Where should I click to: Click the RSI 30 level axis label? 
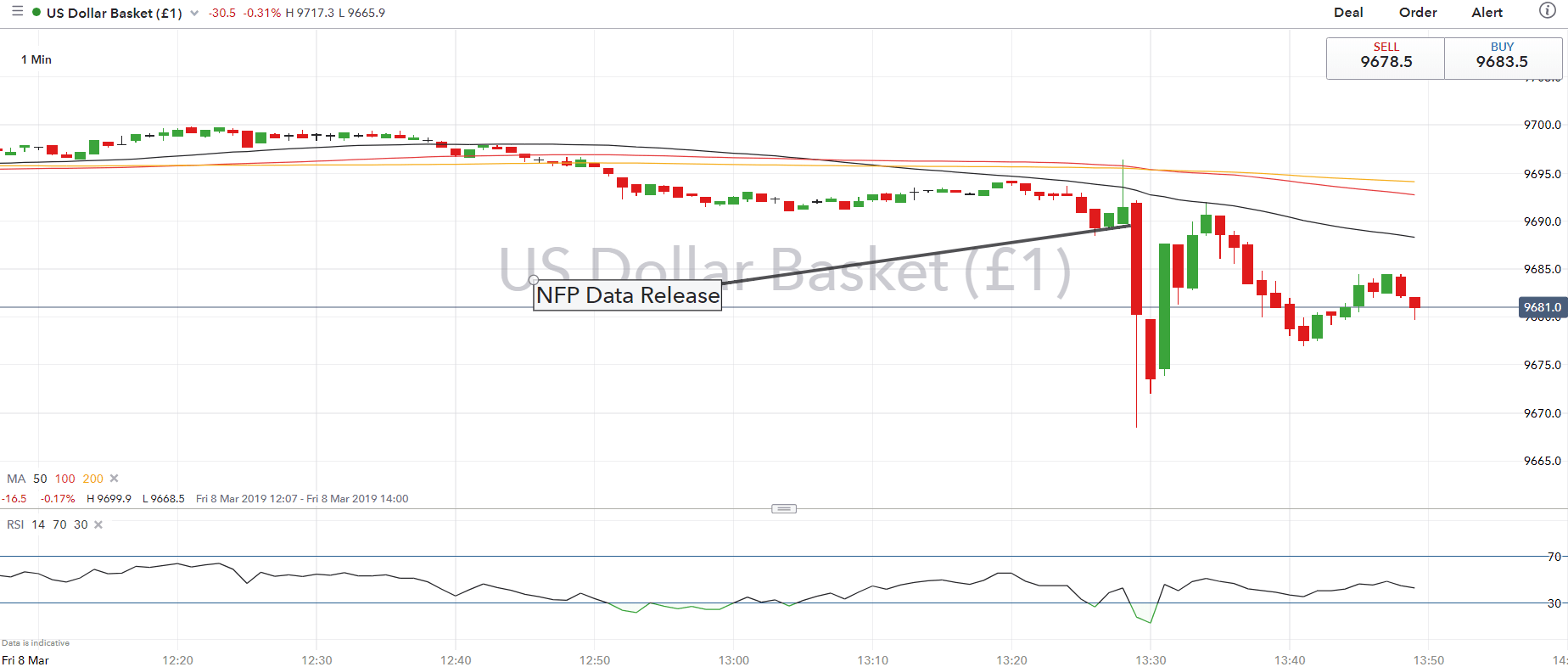(x=1554, y=603)
